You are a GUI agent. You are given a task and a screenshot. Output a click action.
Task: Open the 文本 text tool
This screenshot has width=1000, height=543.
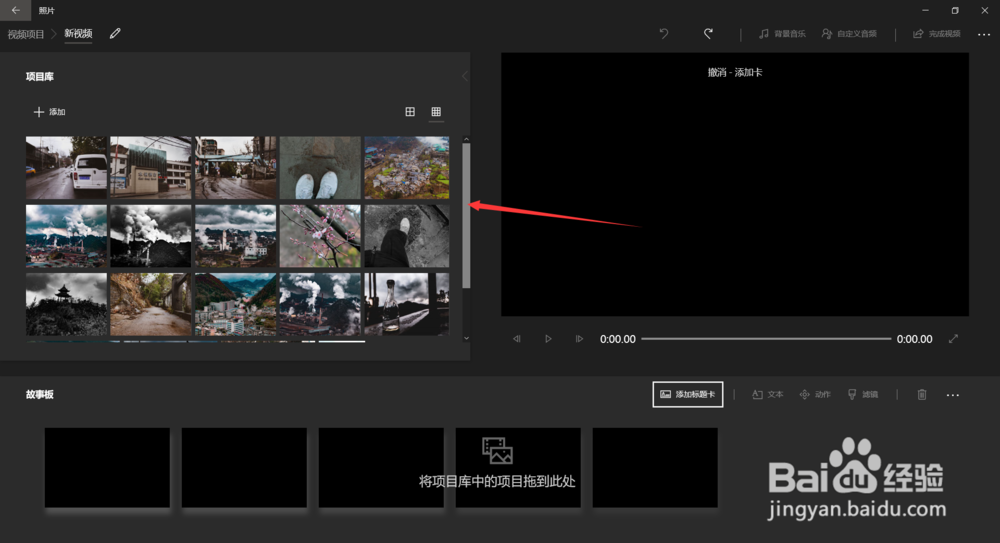coord(768,394)
